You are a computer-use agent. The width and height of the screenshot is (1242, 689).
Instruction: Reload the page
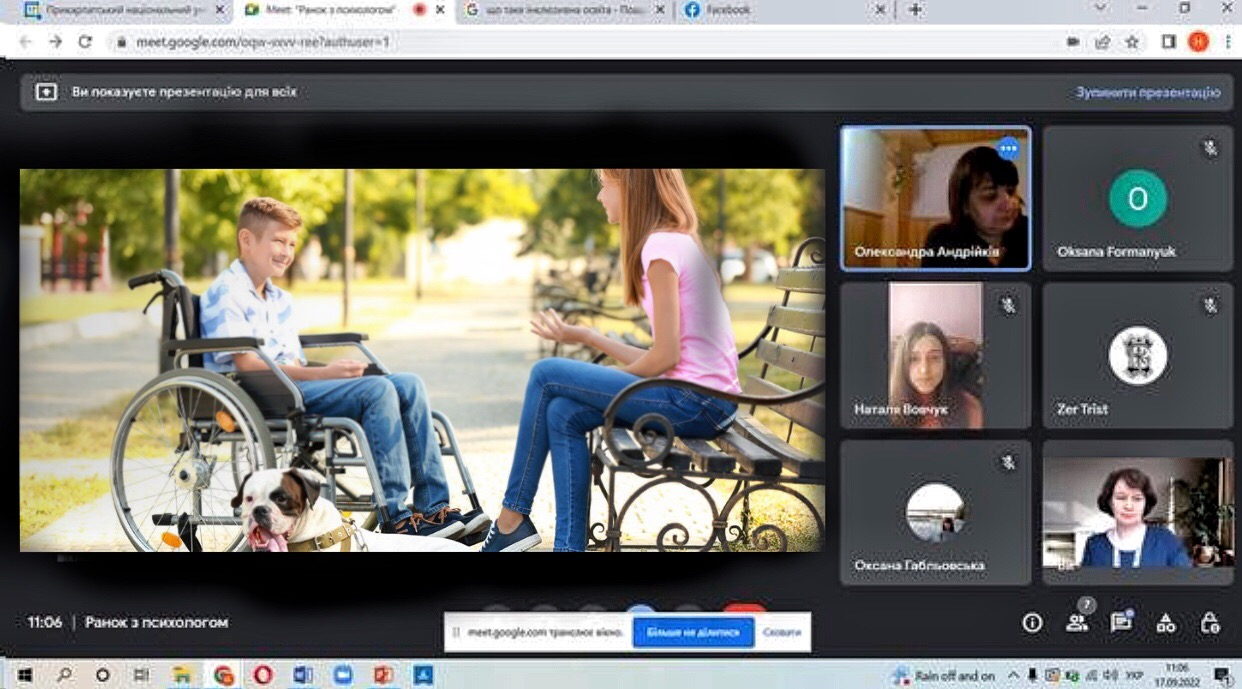(x=85, y=42)
